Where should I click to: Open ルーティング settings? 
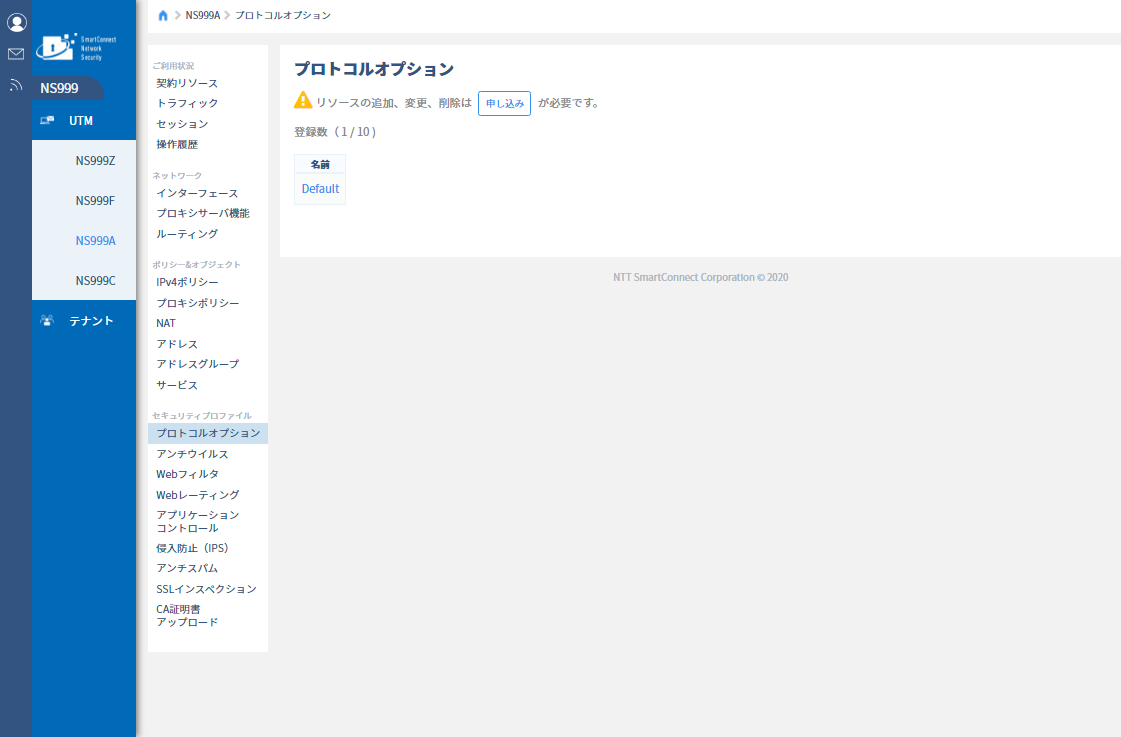pos(187,234)
